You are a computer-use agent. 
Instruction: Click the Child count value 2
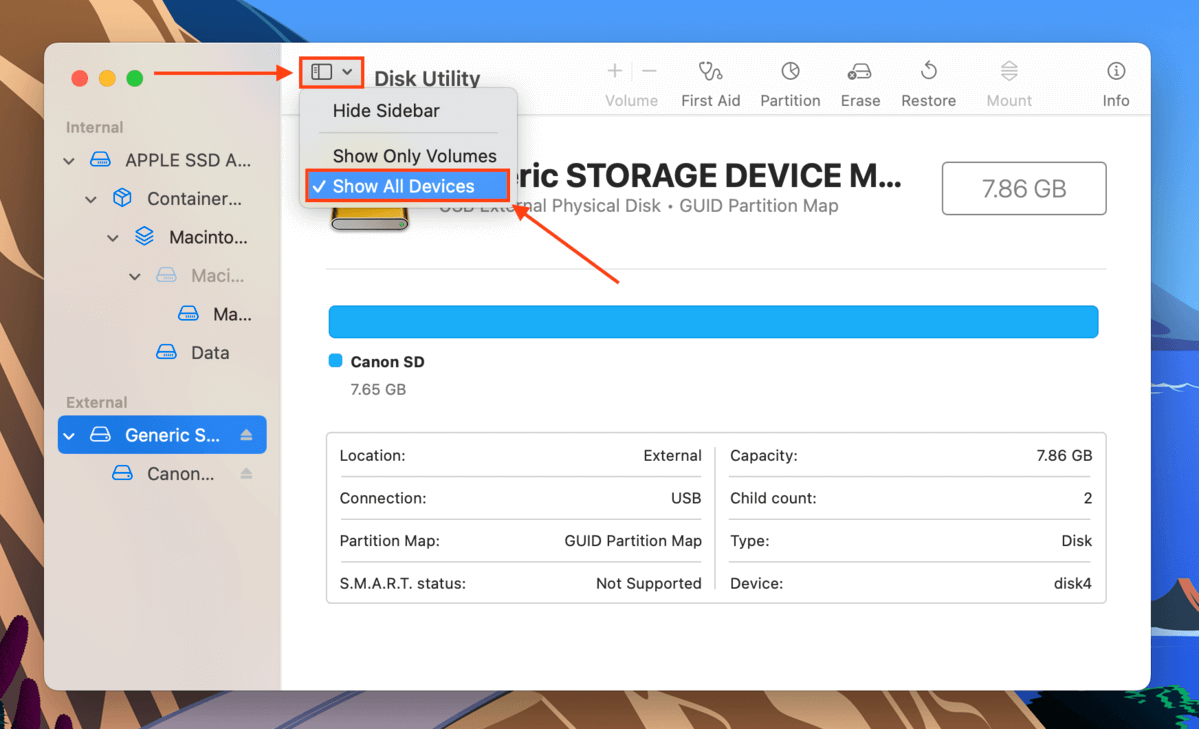click(x=1087, y=498)
